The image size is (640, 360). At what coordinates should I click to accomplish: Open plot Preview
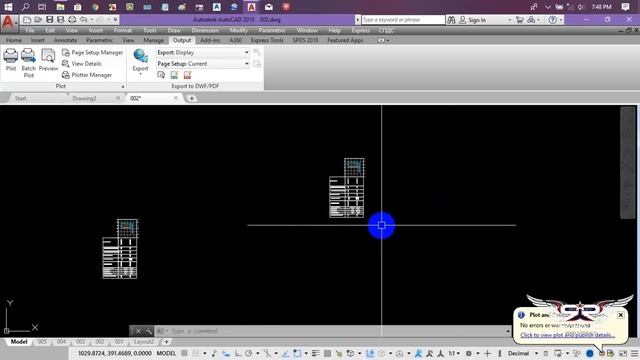tap(48, 60)
